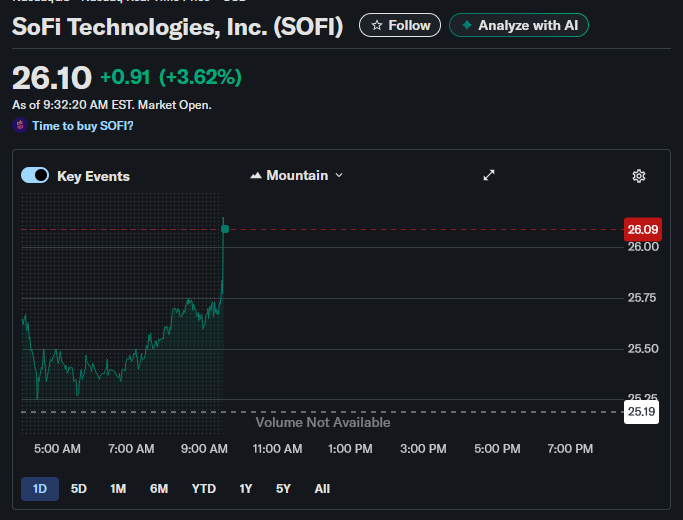Click the SoFi Technologies, Inc. (SOFI) title
683x520 pixels.
pos(177,27)
